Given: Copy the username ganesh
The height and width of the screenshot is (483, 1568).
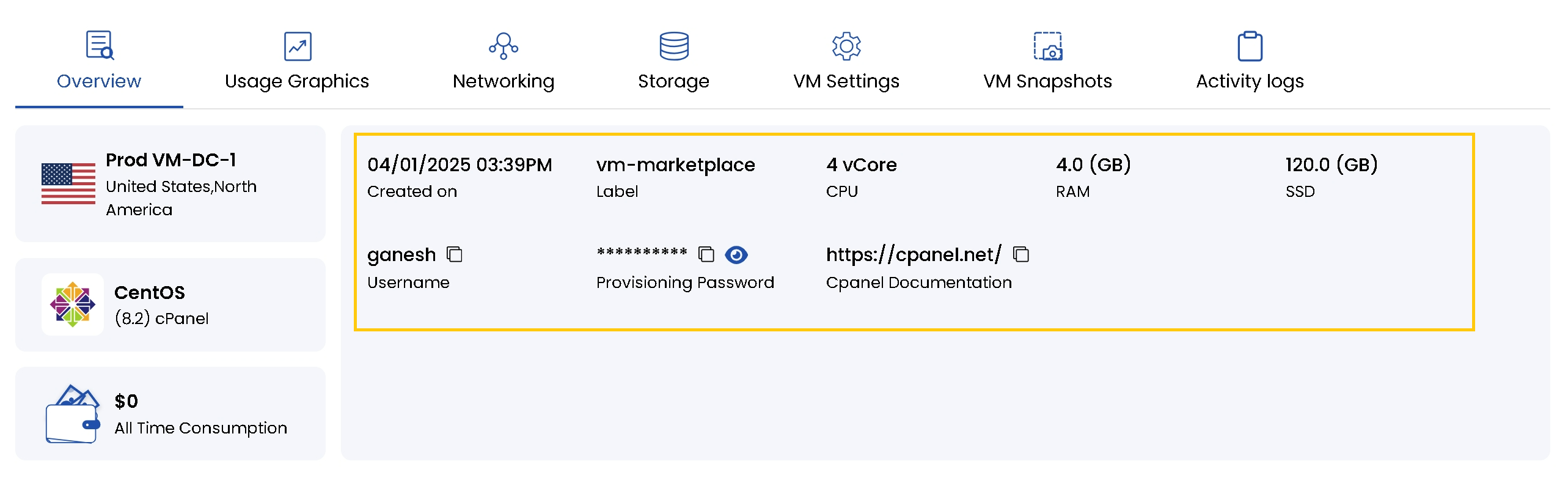Looking at the screenshot, I should [455, 254].
